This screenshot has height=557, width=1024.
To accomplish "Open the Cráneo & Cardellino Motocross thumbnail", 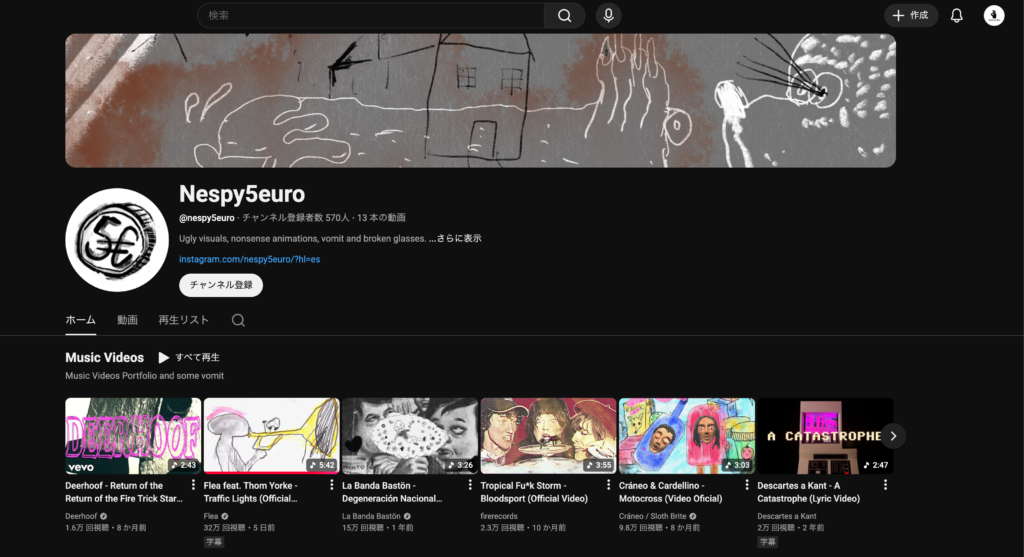I will click(x=686, y=435).
